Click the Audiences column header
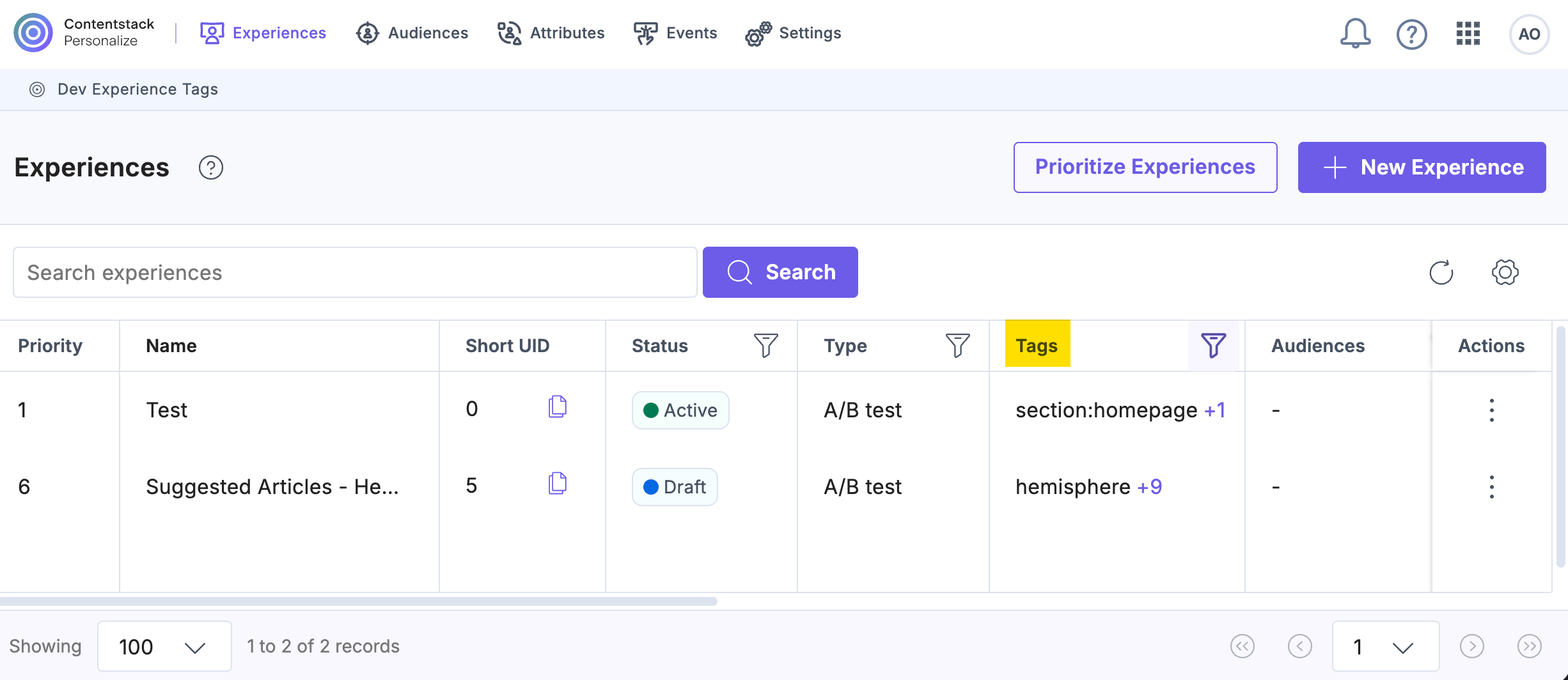1568x680 pixels. pyautogui.click(x=1318, y=345)
